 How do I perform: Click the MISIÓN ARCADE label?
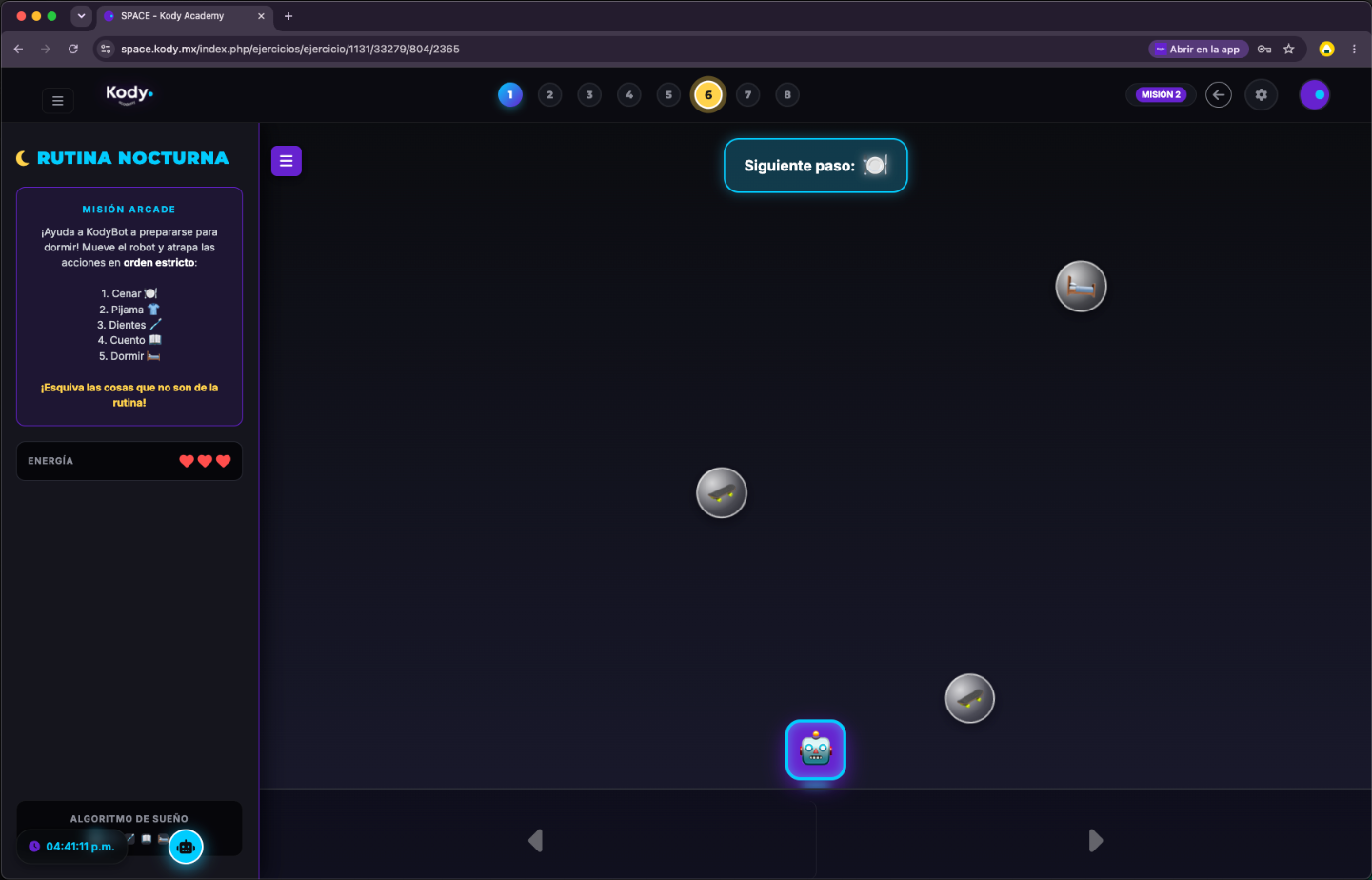click(129, 210)
